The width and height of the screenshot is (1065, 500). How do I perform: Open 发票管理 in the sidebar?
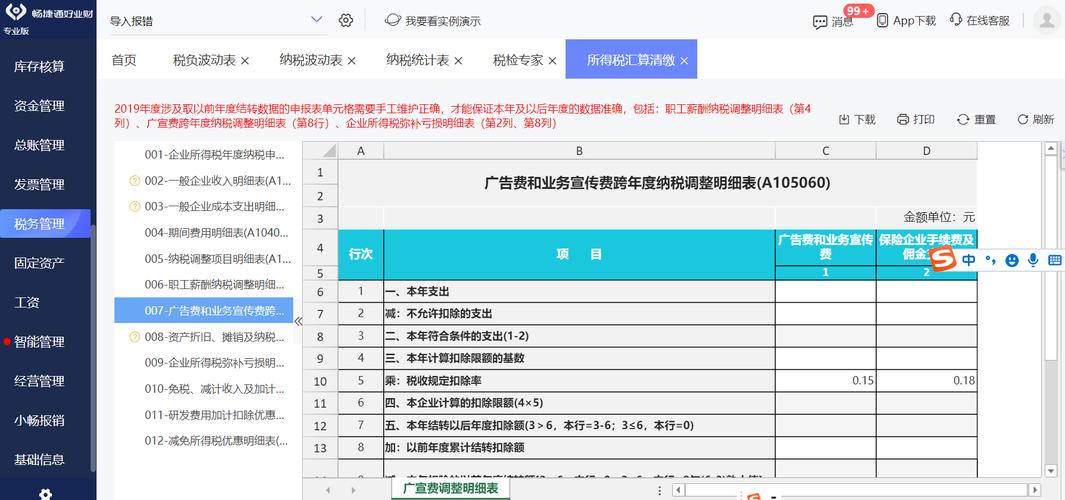(x=39, y=184)
